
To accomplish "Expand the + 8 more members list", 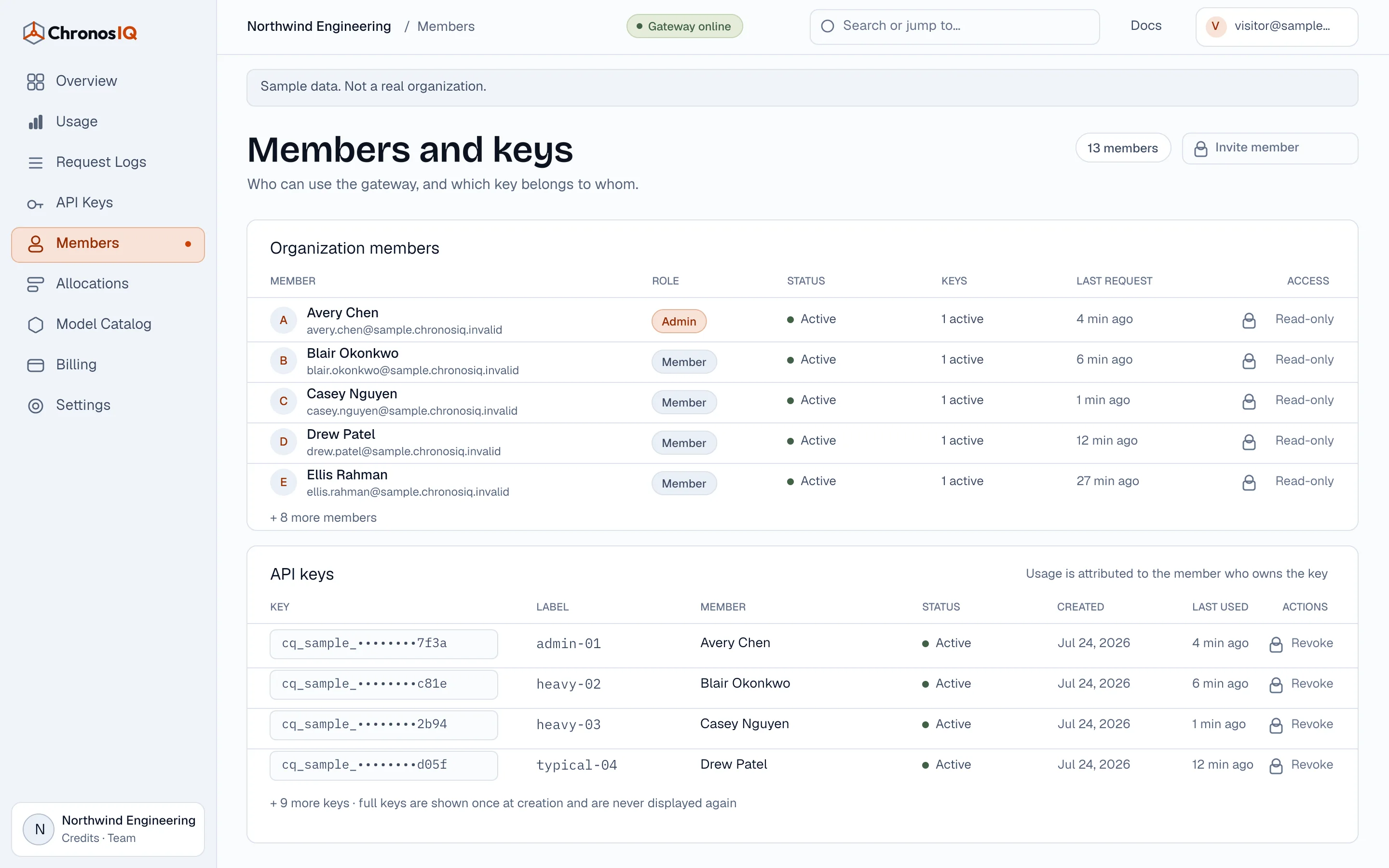I will click(323, 518).
